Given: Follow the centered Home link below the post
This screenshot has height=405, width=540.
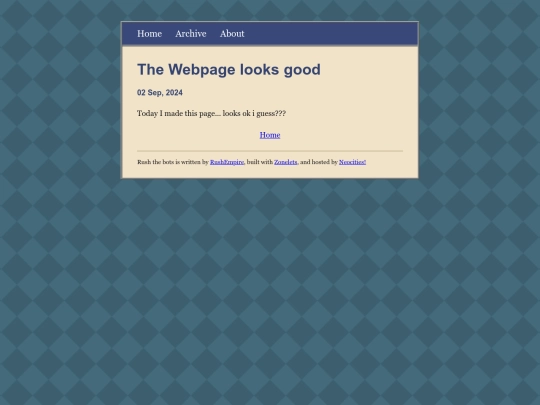Looking at the screenshot, I should click(270, 135).
